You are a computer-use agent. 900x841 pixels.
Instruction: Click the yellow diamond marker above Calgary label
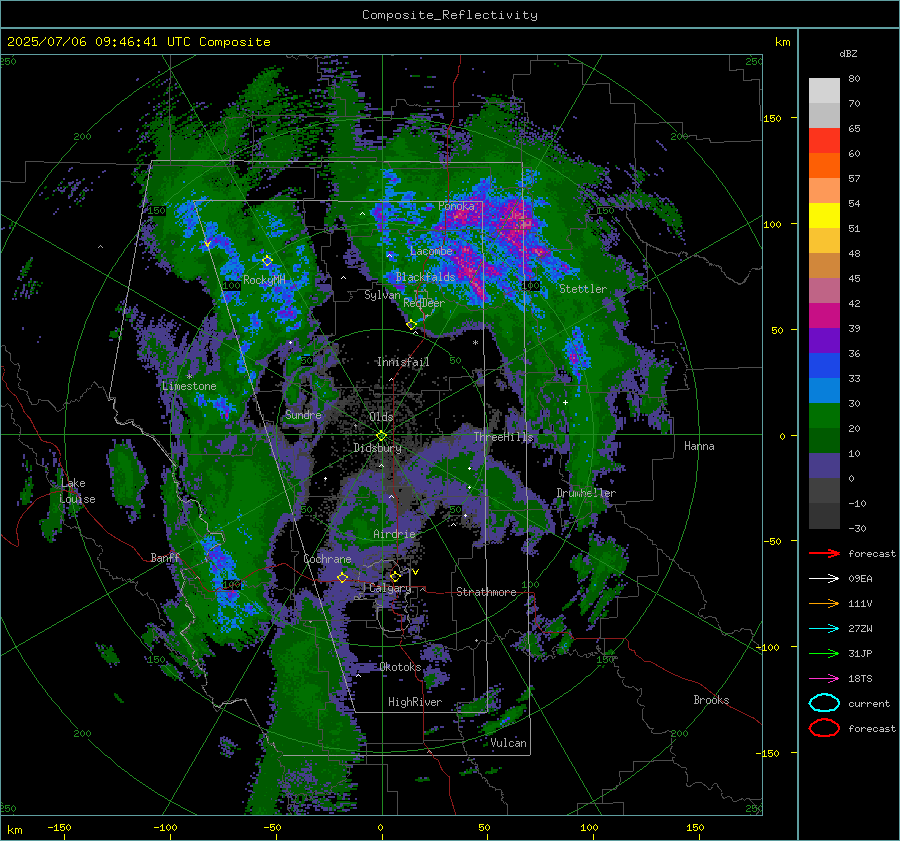point(395,576)
